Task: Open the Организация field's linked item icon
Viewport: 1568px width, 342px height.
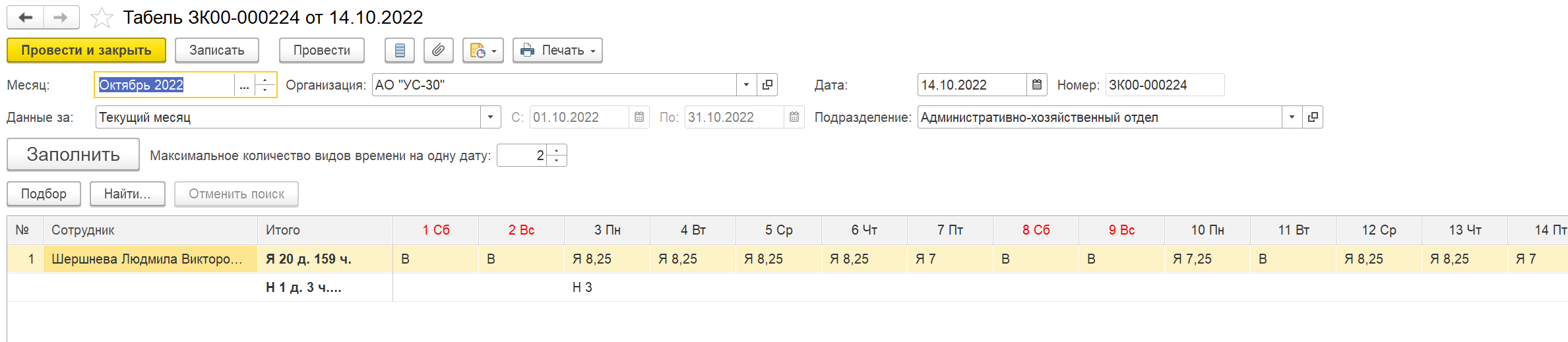Action: tap(767, 85)
